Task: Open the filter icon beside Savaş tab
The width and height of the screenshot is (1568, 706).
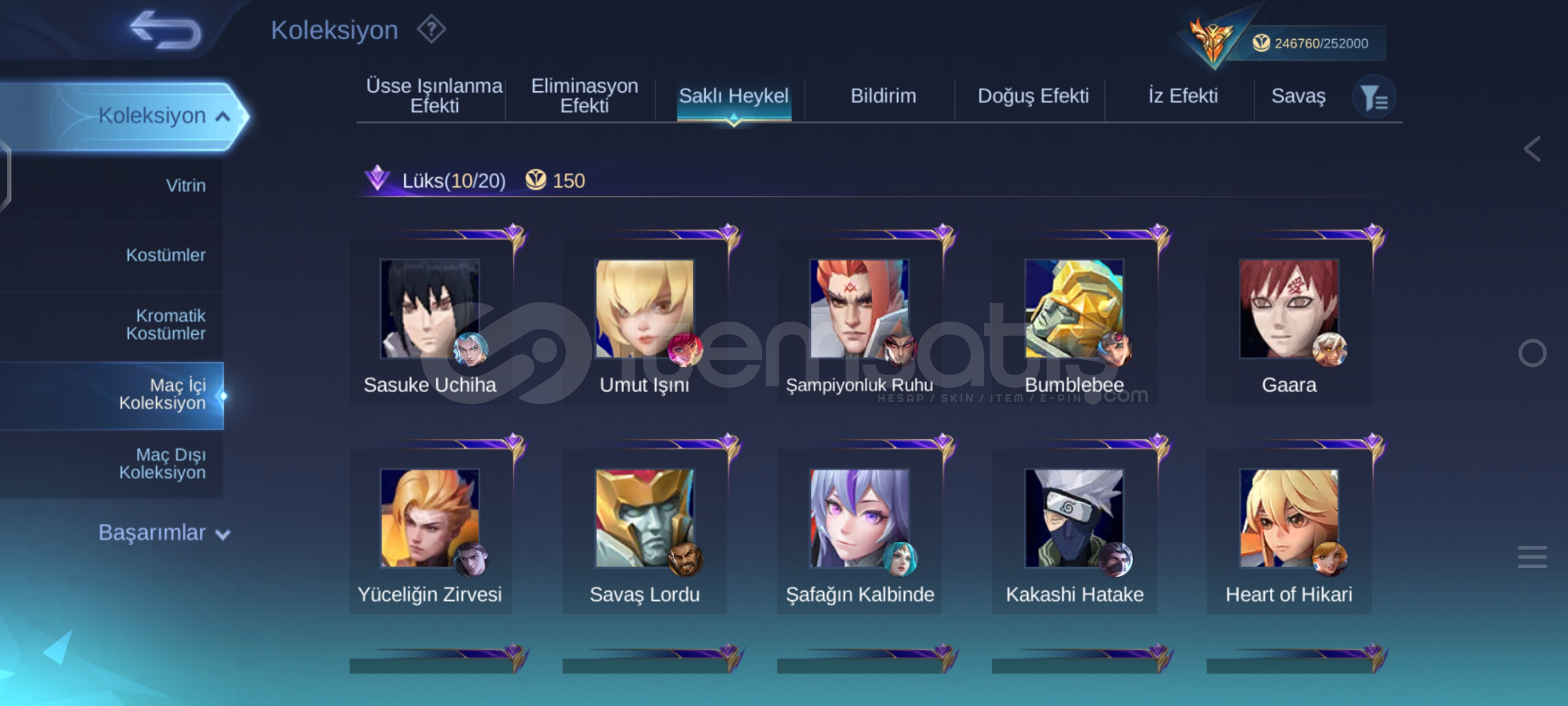Action: [1375, 98]
